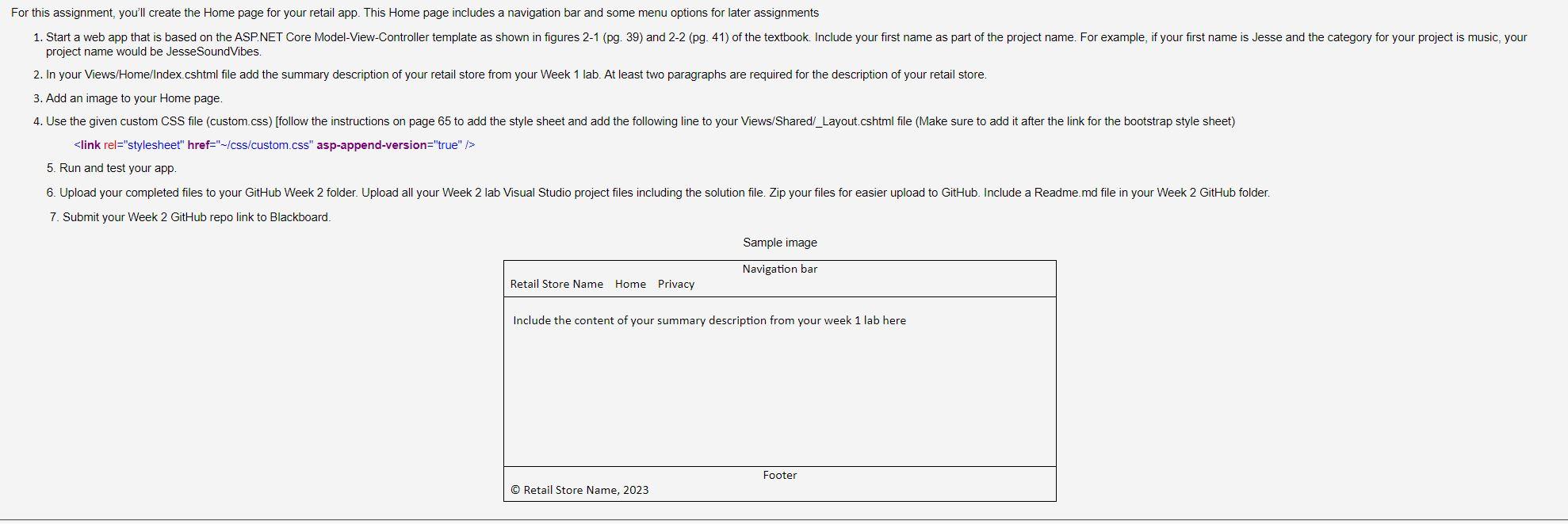Click 'Privacy' in the sample navigation bar
The image size is (1568, 524).
[x=675, y=284]
